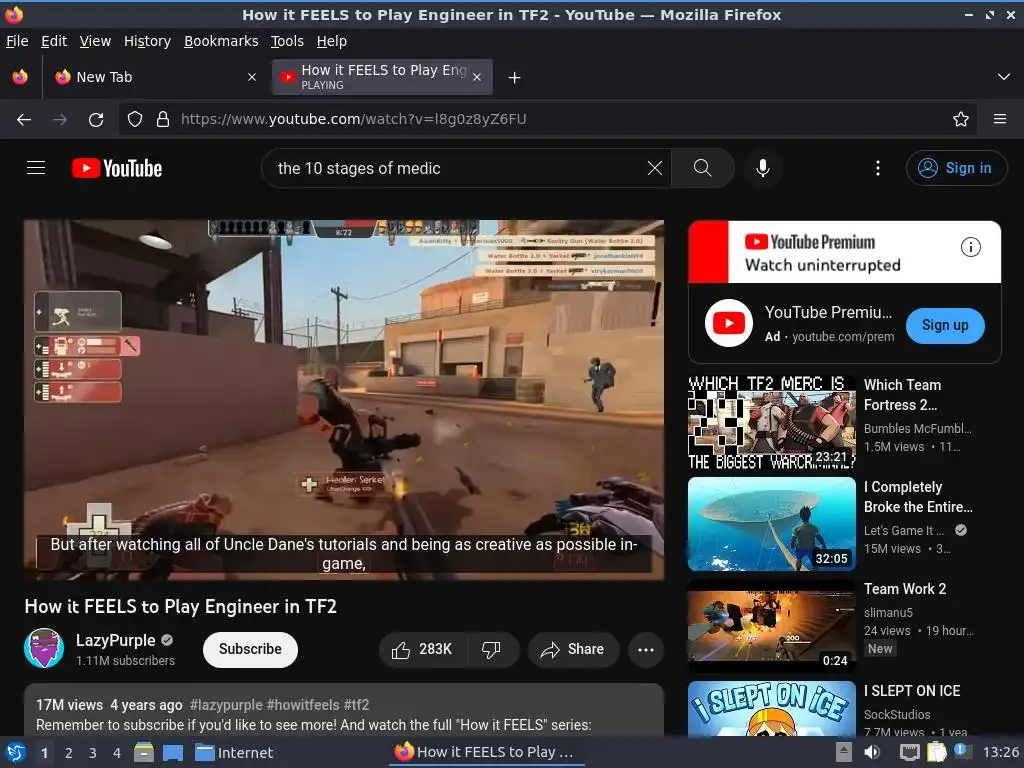Open the taskbar start menu icon
The image size is (1024, 768).
click(x=16, y=753)
